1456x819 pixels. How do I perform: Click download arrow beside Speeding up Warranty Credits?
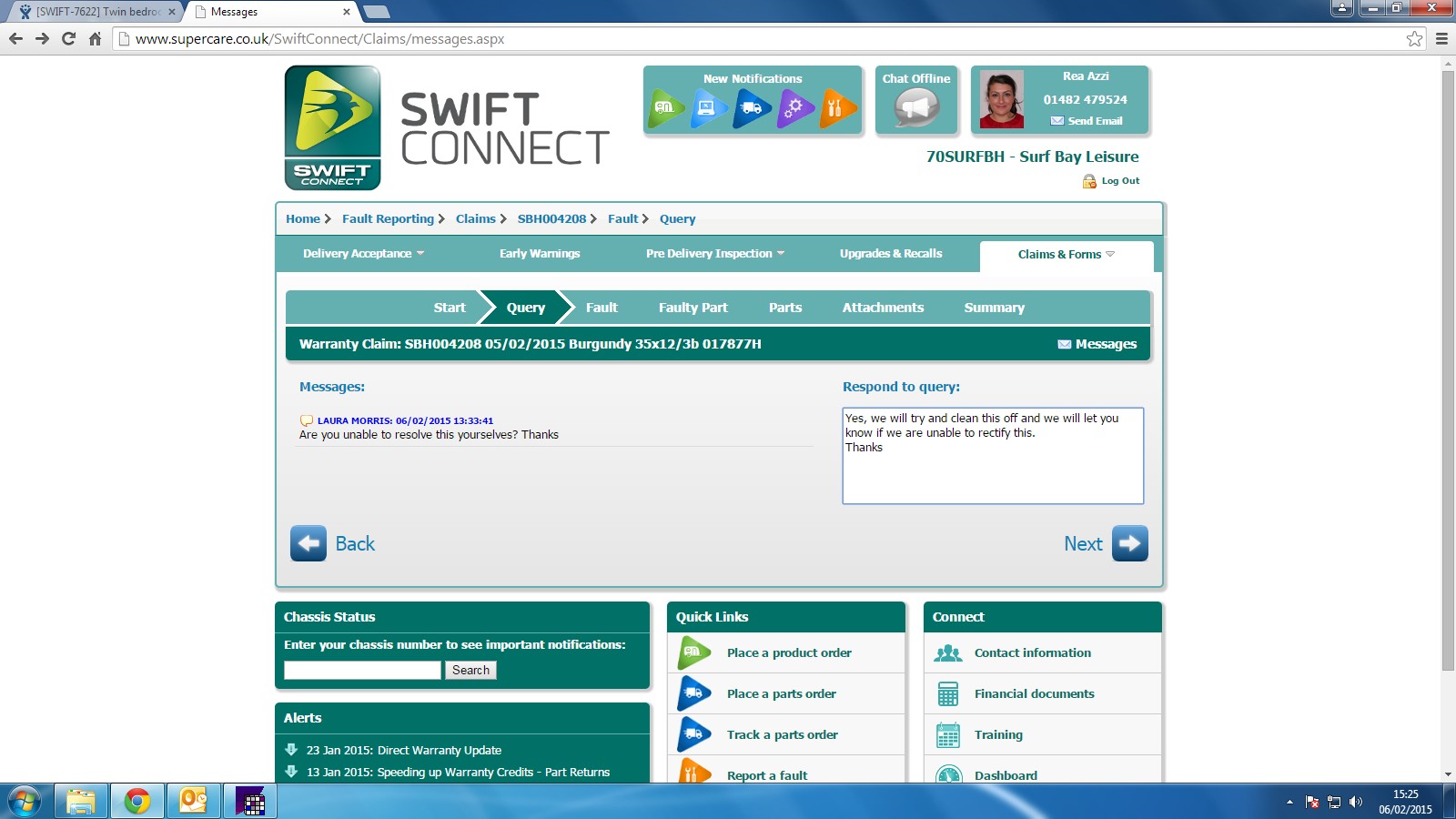click(291, 772)
